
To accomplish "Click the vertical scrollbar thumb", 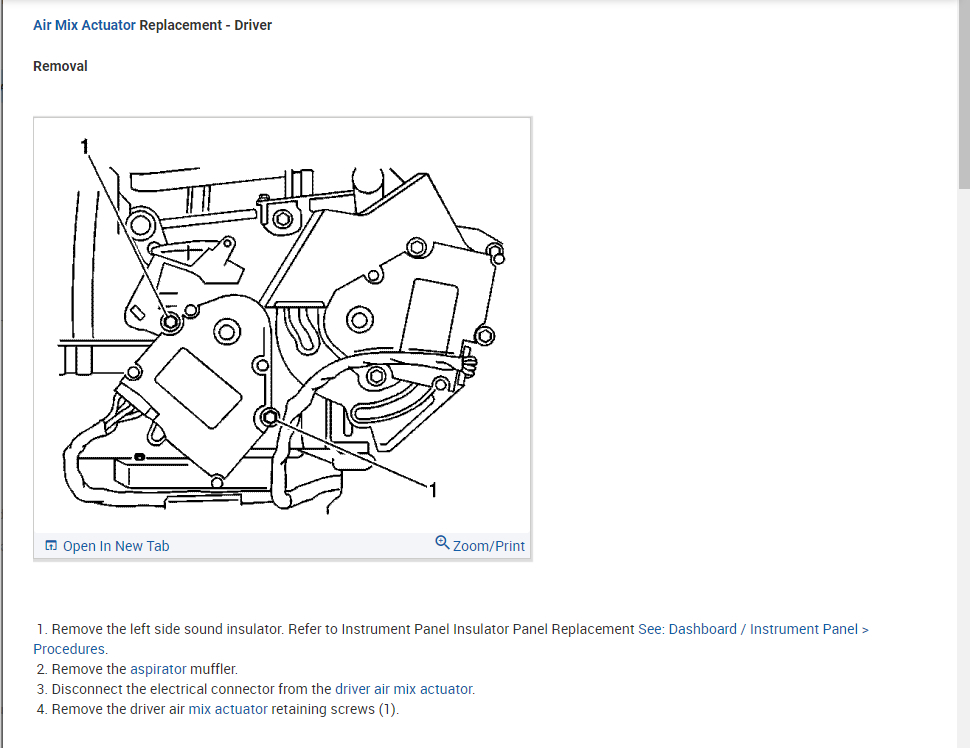I will pyautogui.click(x=964, y=94).
